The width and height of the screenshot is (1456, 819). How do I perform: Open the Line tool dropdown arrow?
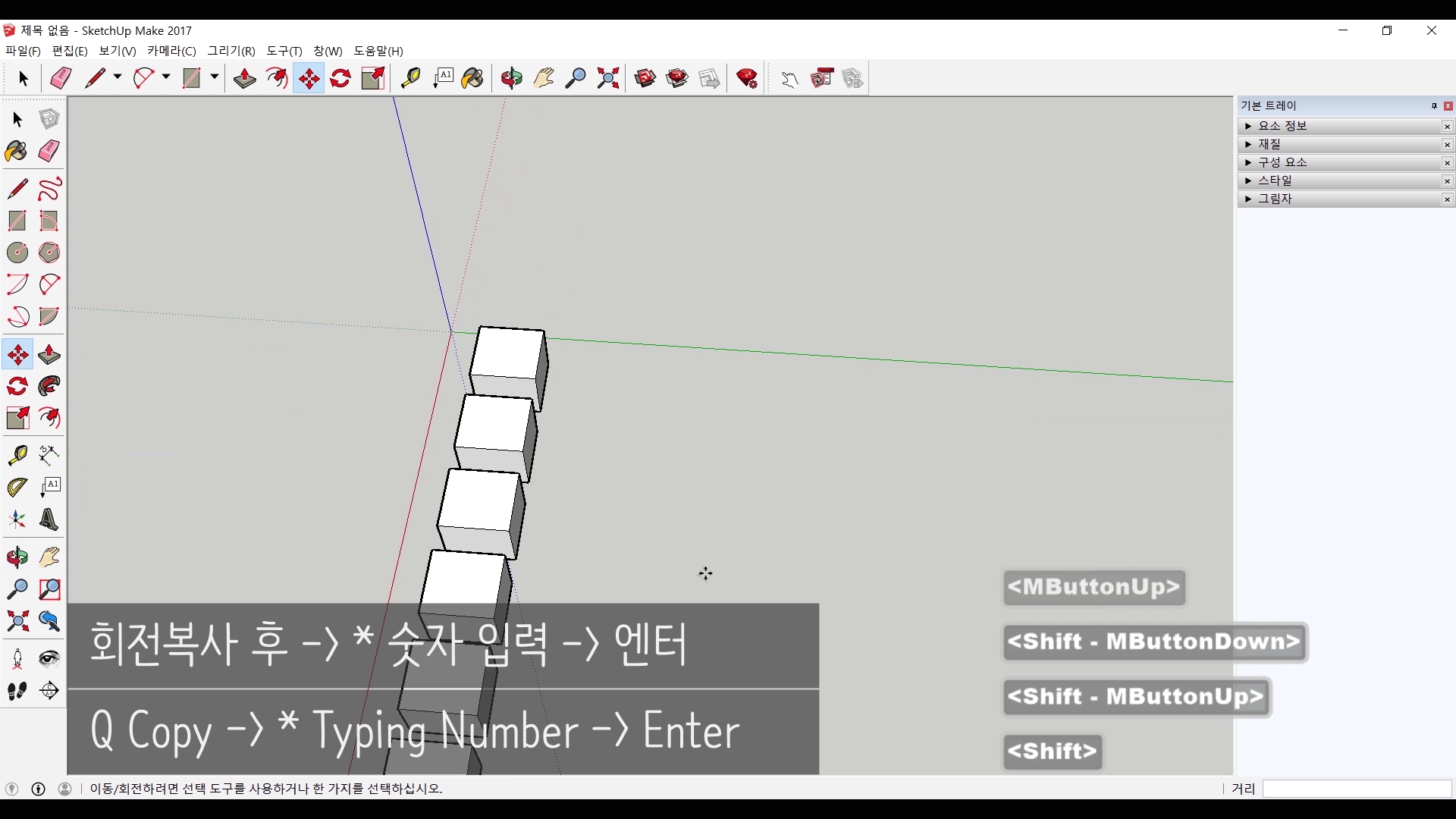click(118, 77)
